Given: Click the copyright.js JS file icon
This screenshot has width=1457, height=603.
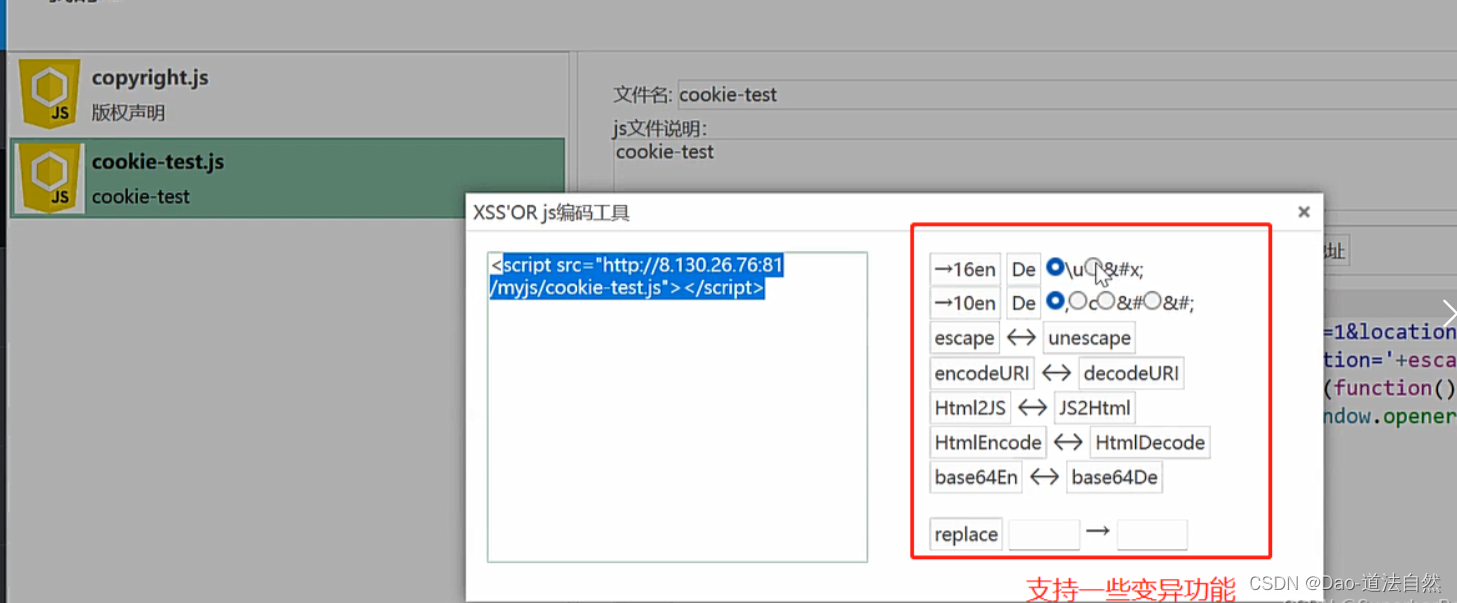Looking at the screenshot, I should tap(49, 94).
